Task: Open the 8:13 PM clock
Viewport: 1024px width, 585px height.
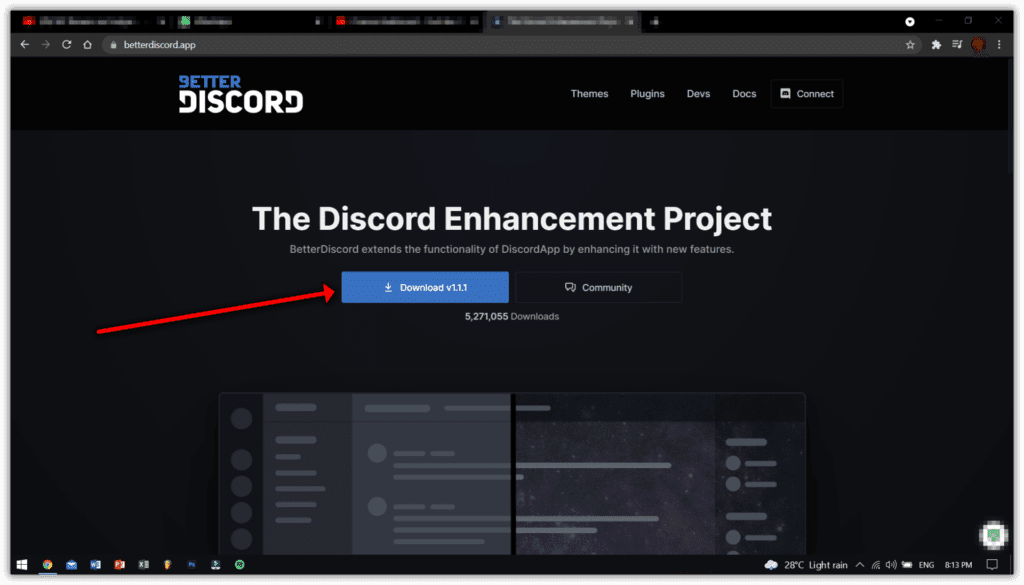Action: (958, 565)
